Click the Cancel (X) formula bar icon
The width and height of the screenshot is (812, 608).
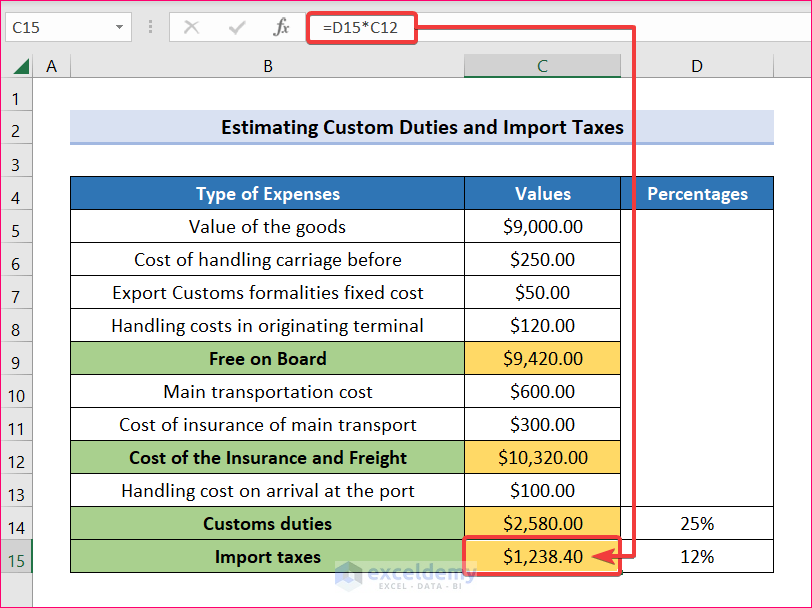pyautogui.click(x=191, y=28)
